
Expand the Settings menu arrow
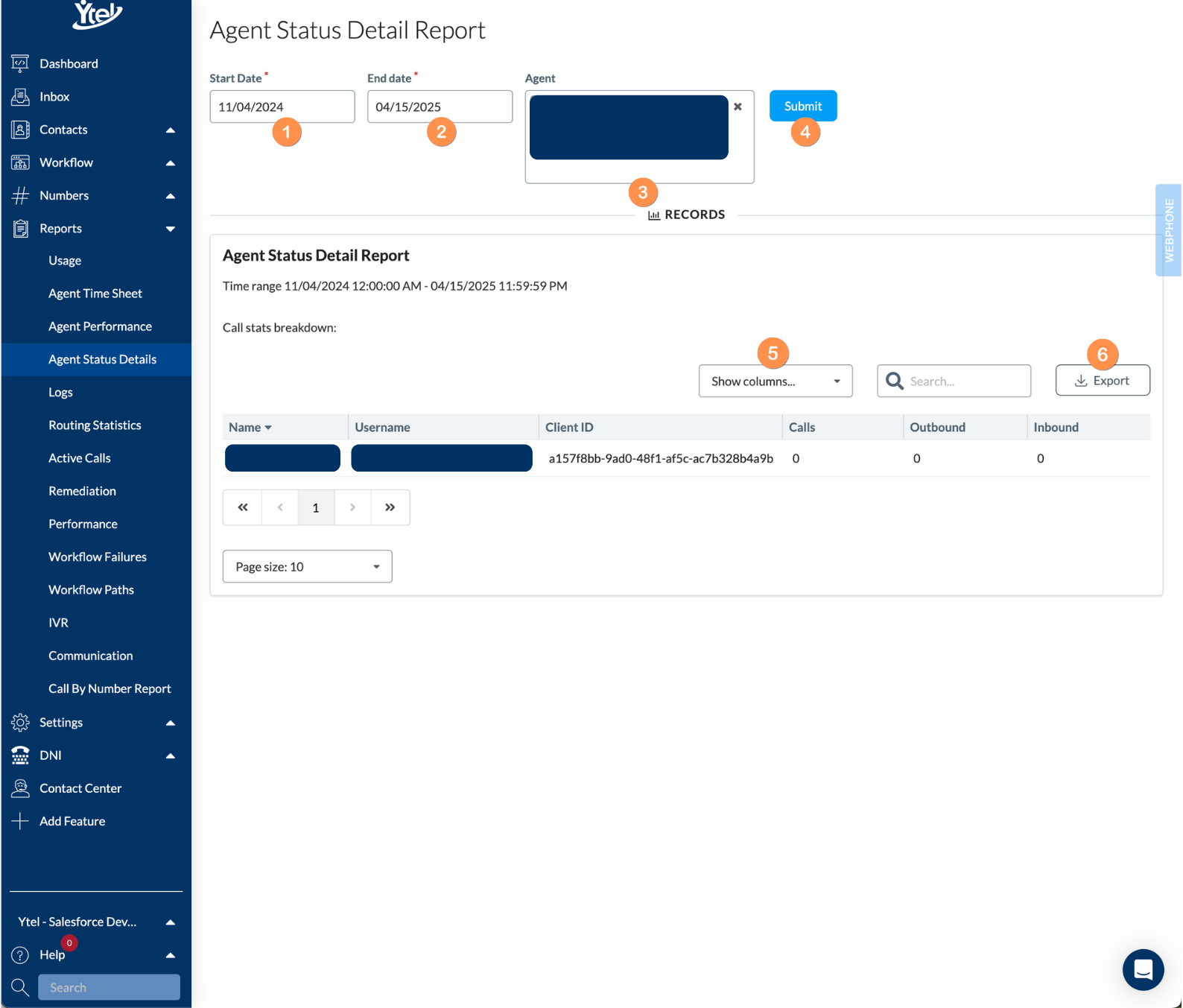click(171, 723)
